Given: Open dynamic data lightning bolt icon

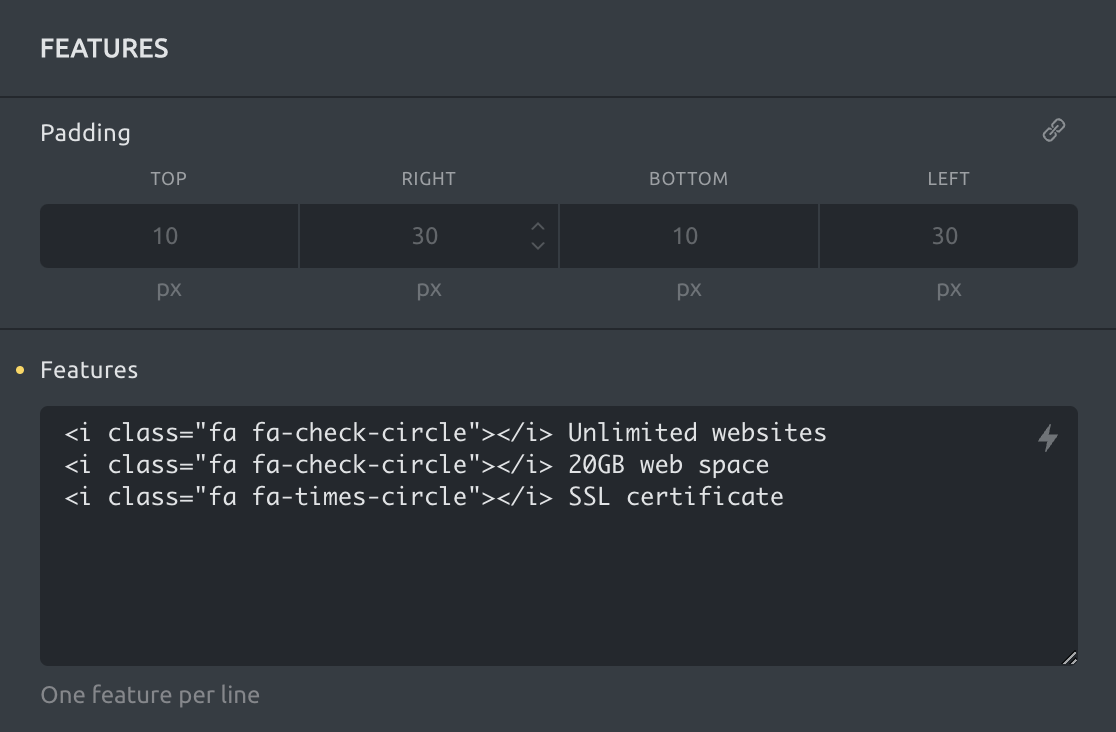Looking at the screenshot, I should pos(1047,438).
